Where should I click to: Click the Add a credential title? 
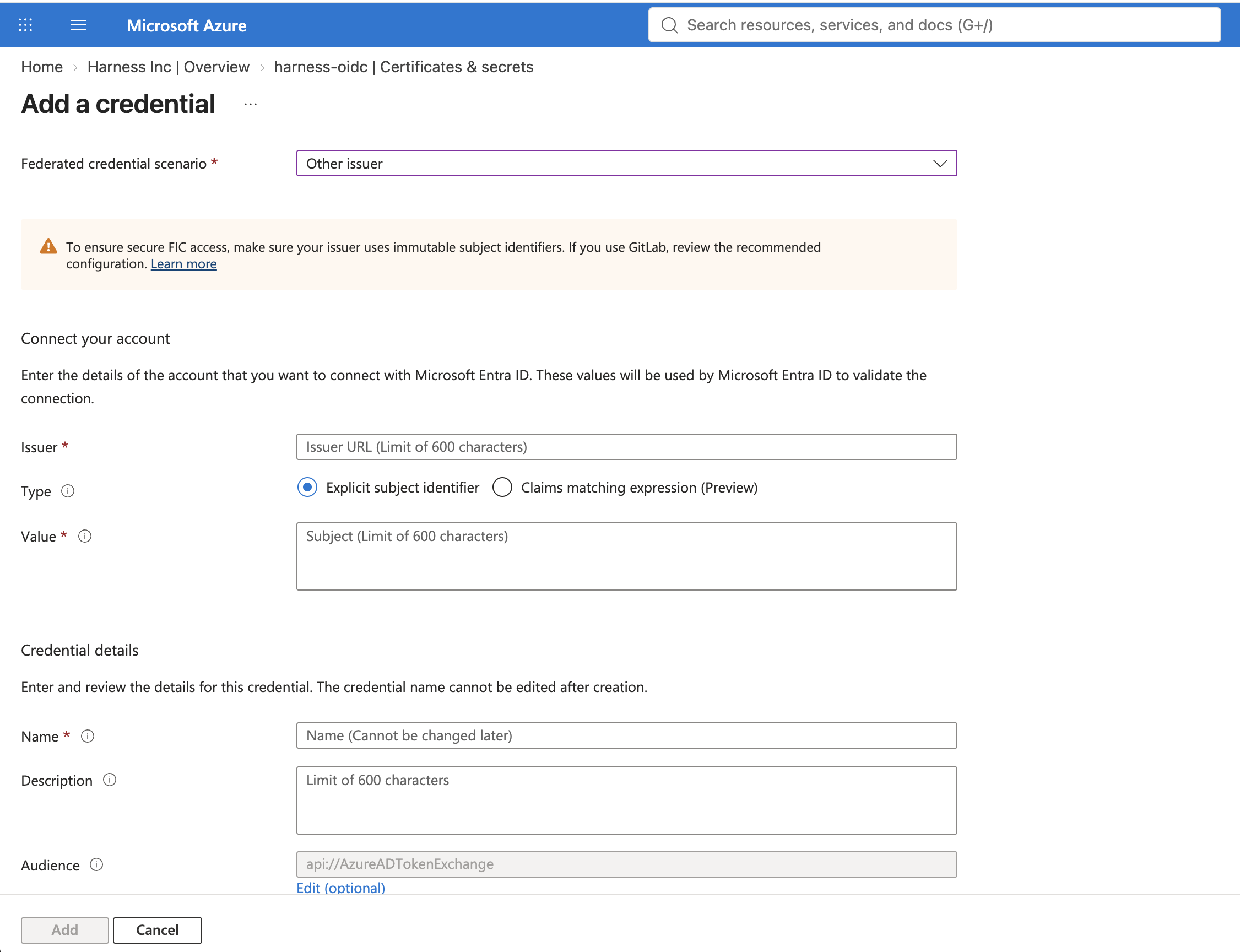118,104
